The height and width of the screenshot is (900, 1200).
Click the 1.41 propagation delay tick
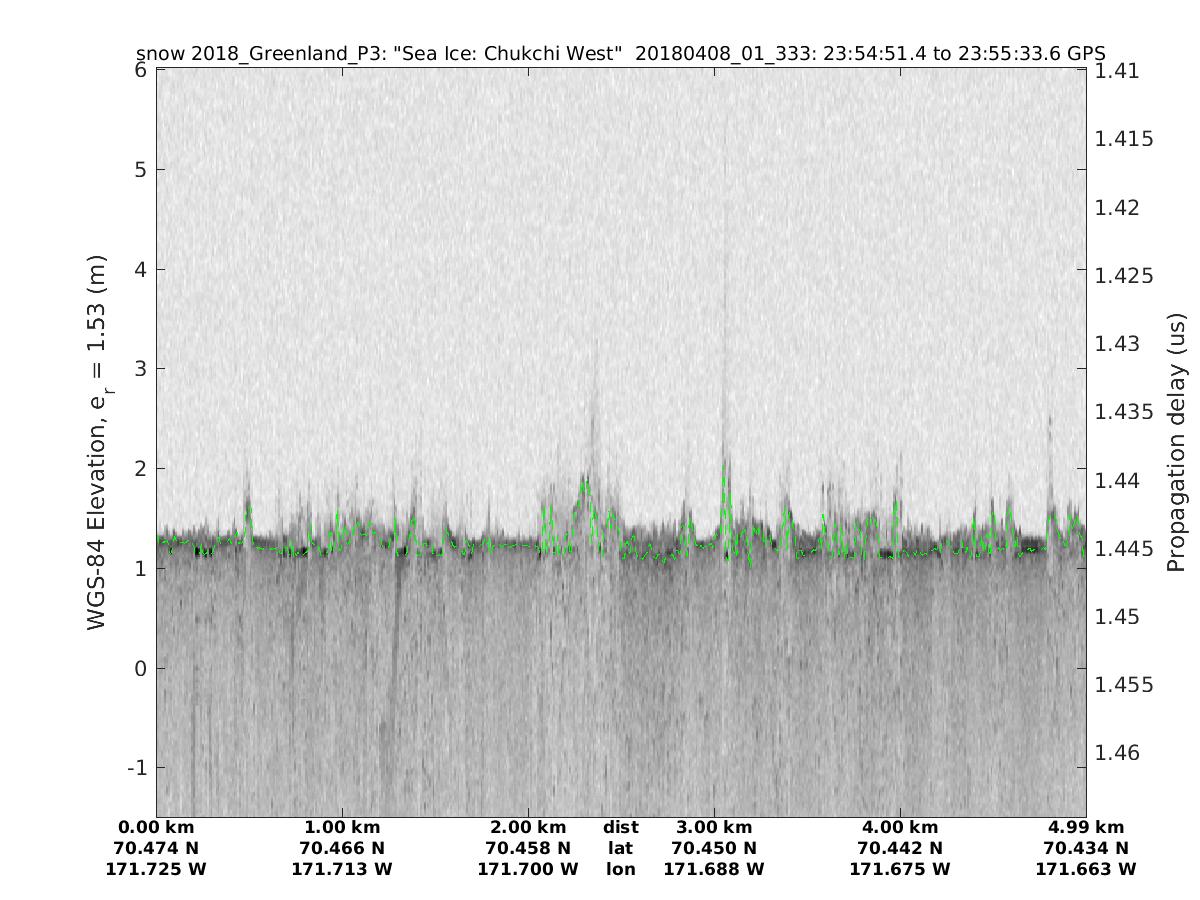click(1117, 71)
